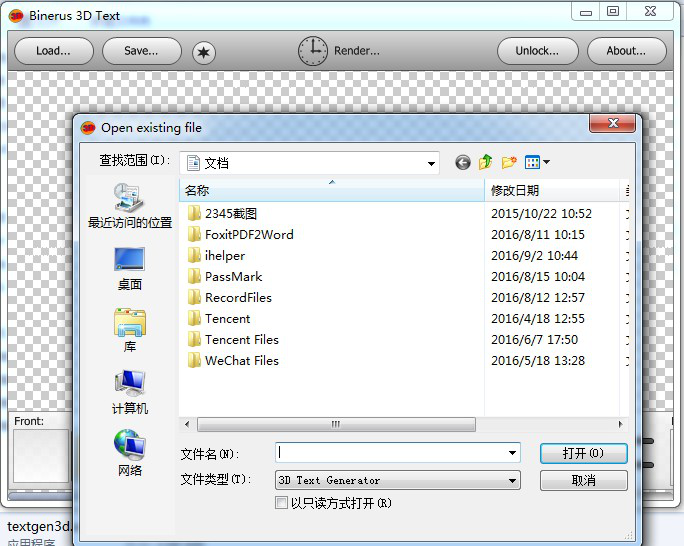Click date 2016/6/7 17:50

[x=534, y=339]
